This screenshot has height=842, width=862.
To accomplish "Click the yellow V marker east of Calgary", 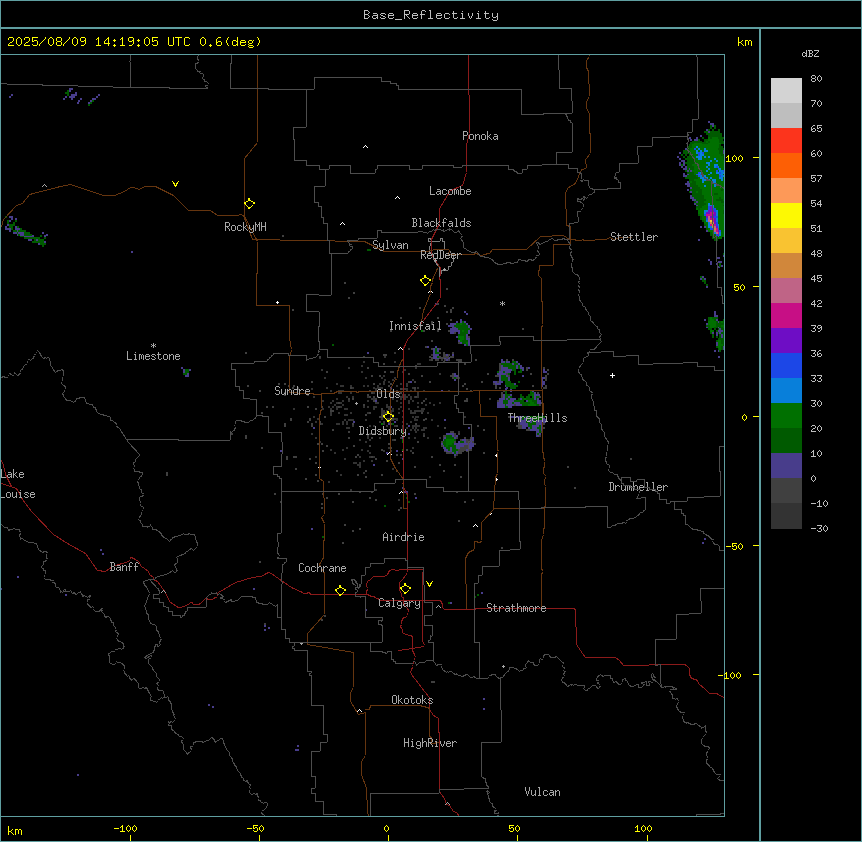I will 429,584.
